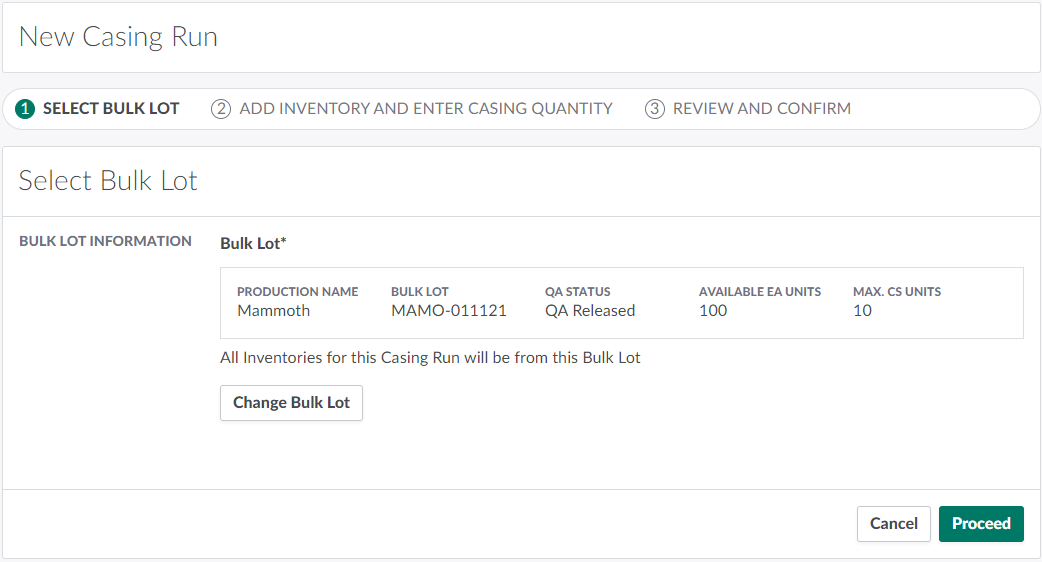Jump to the Review and Confirm step
The image size is (1042, 562).
[761, 109]
